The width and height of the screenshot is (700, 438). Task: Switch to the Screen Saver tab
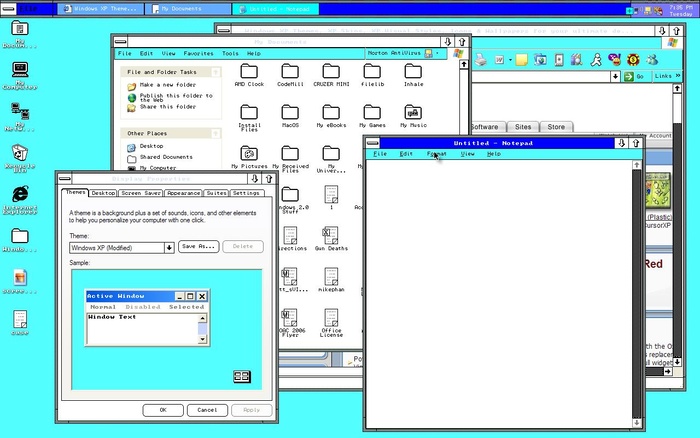coord(141,192)
